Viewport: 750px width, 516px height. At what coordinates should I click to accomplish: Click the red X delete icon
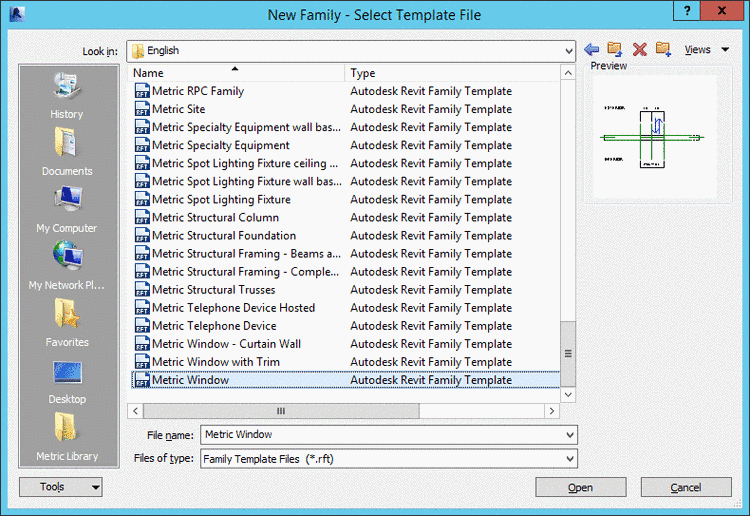click(x=640, y=49)
